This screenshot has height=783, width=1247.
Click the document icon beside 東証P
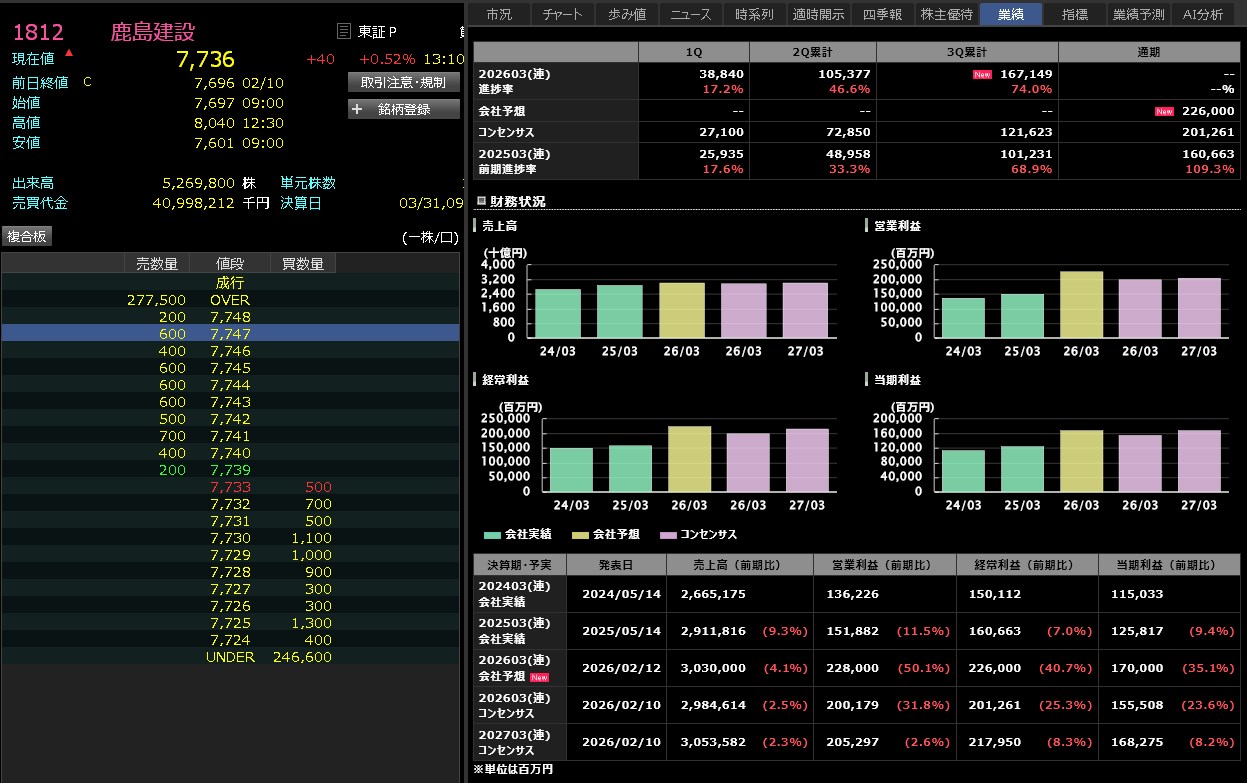click(x=344, y=32)
